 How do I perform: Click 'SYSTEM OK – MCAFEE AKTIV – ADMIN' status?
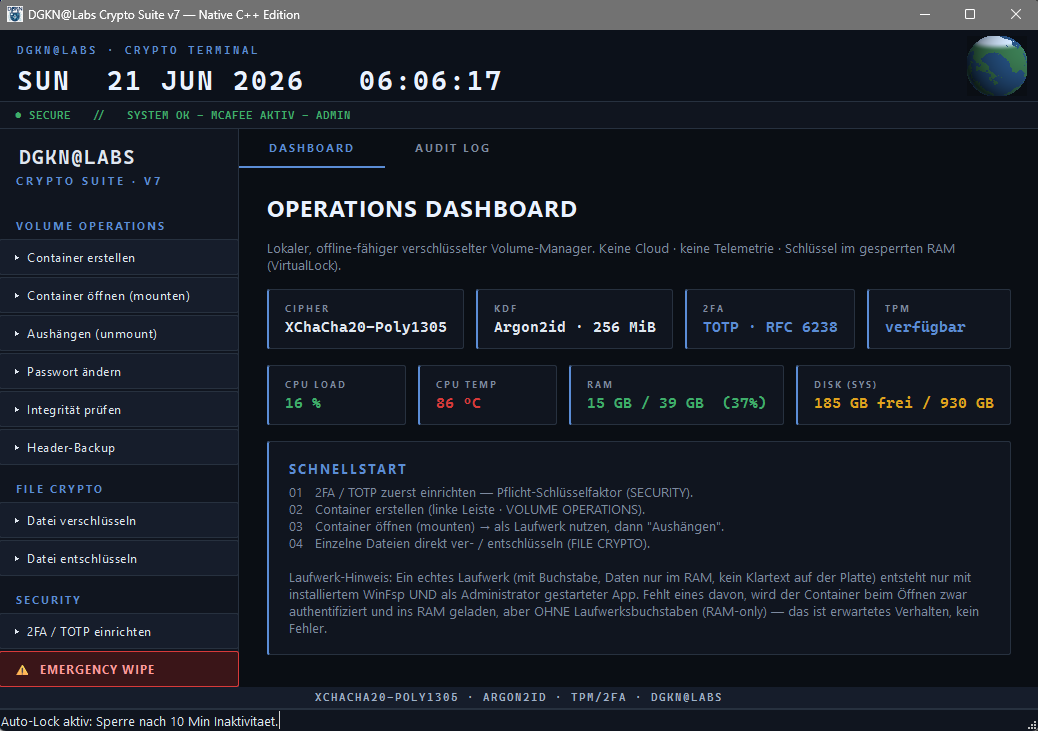click(x=239, y=115)
